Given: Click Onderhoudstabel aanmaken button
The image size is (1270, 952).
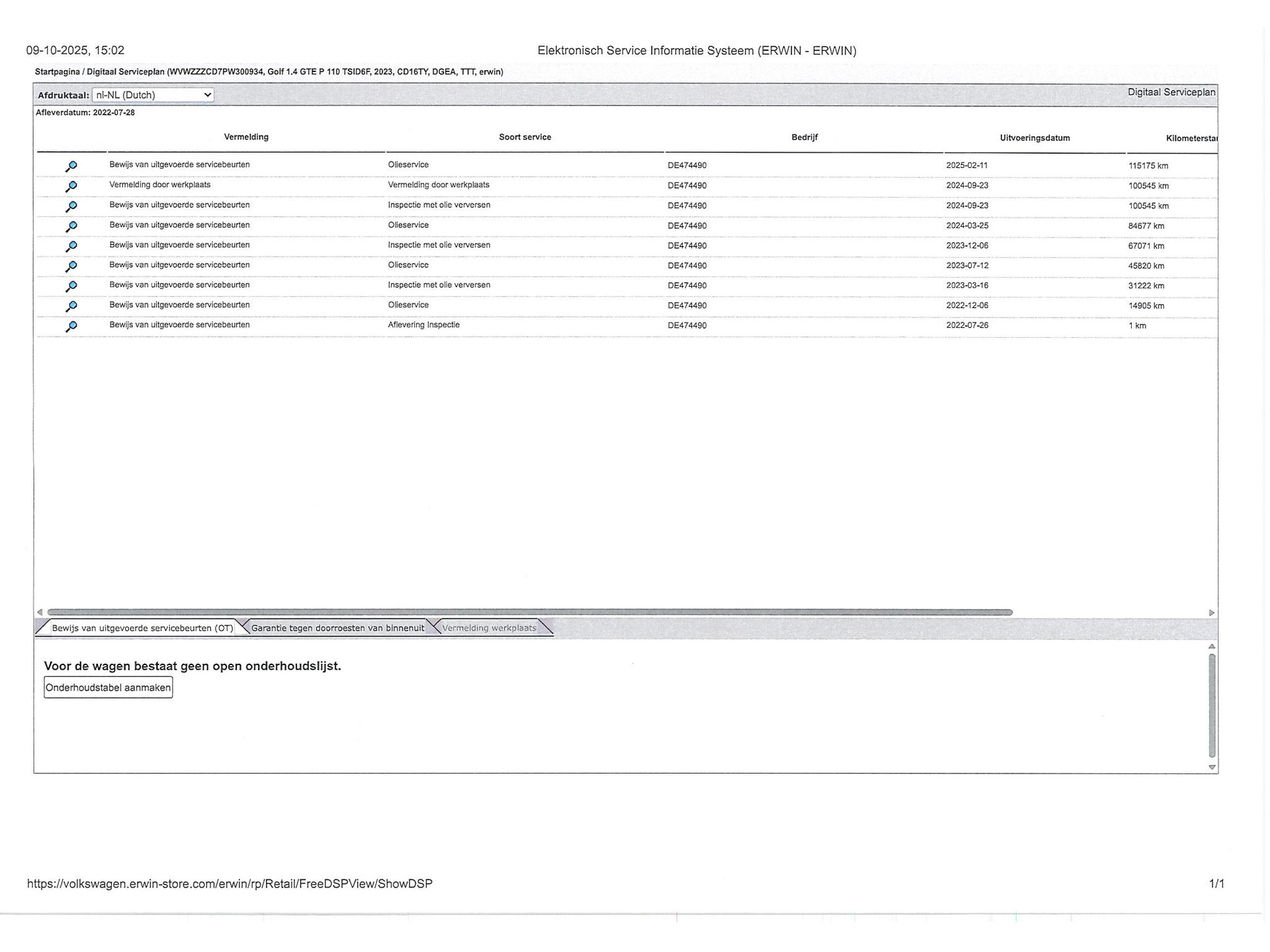Looking at the screenshot, I should point(108,688).
